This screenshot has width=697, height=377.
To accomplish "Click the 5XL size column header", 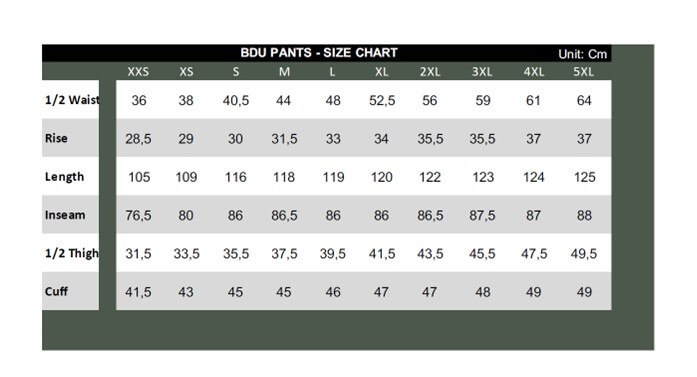I will [583, 72].
